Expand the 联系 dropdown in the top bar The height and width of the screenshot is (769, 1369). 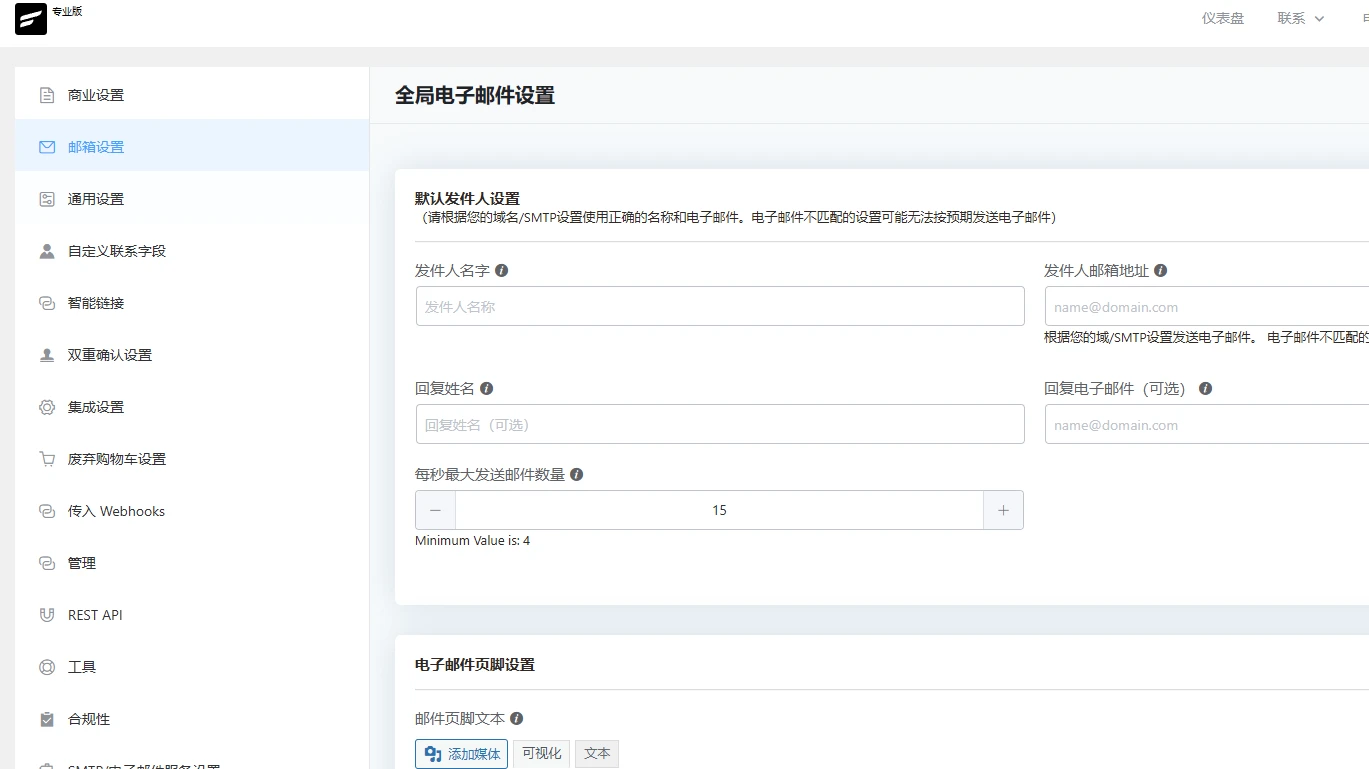click(x=1300, y=18)
